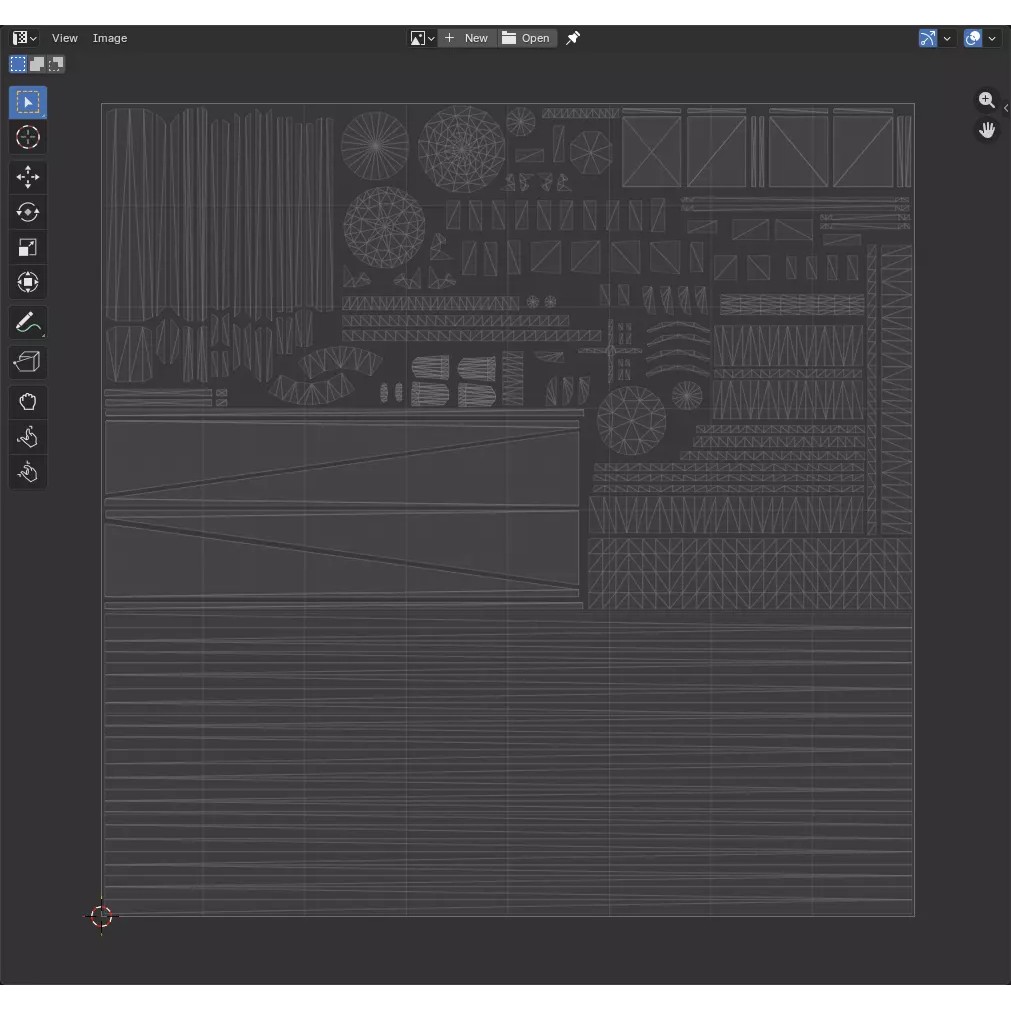
Task: Activate the 2D Cursor tool
Action: coord(28,138)
